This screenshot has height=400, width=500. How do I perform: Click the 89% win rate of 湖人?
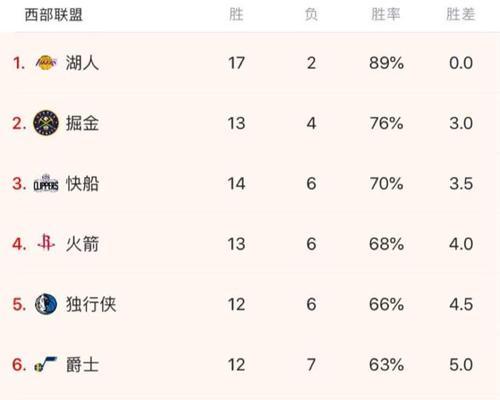coord(386,63)
